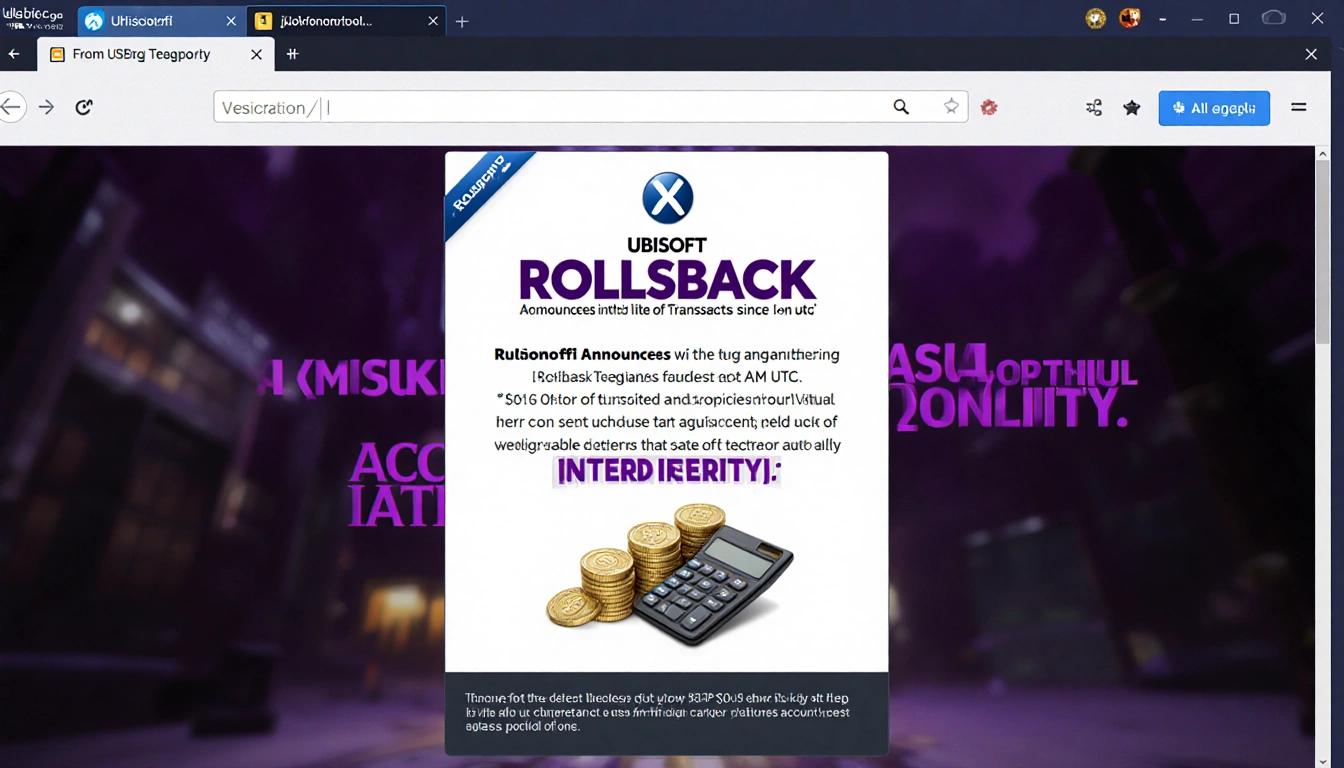Click the Ubisoft favicon on the first tab

coord(92,20)
